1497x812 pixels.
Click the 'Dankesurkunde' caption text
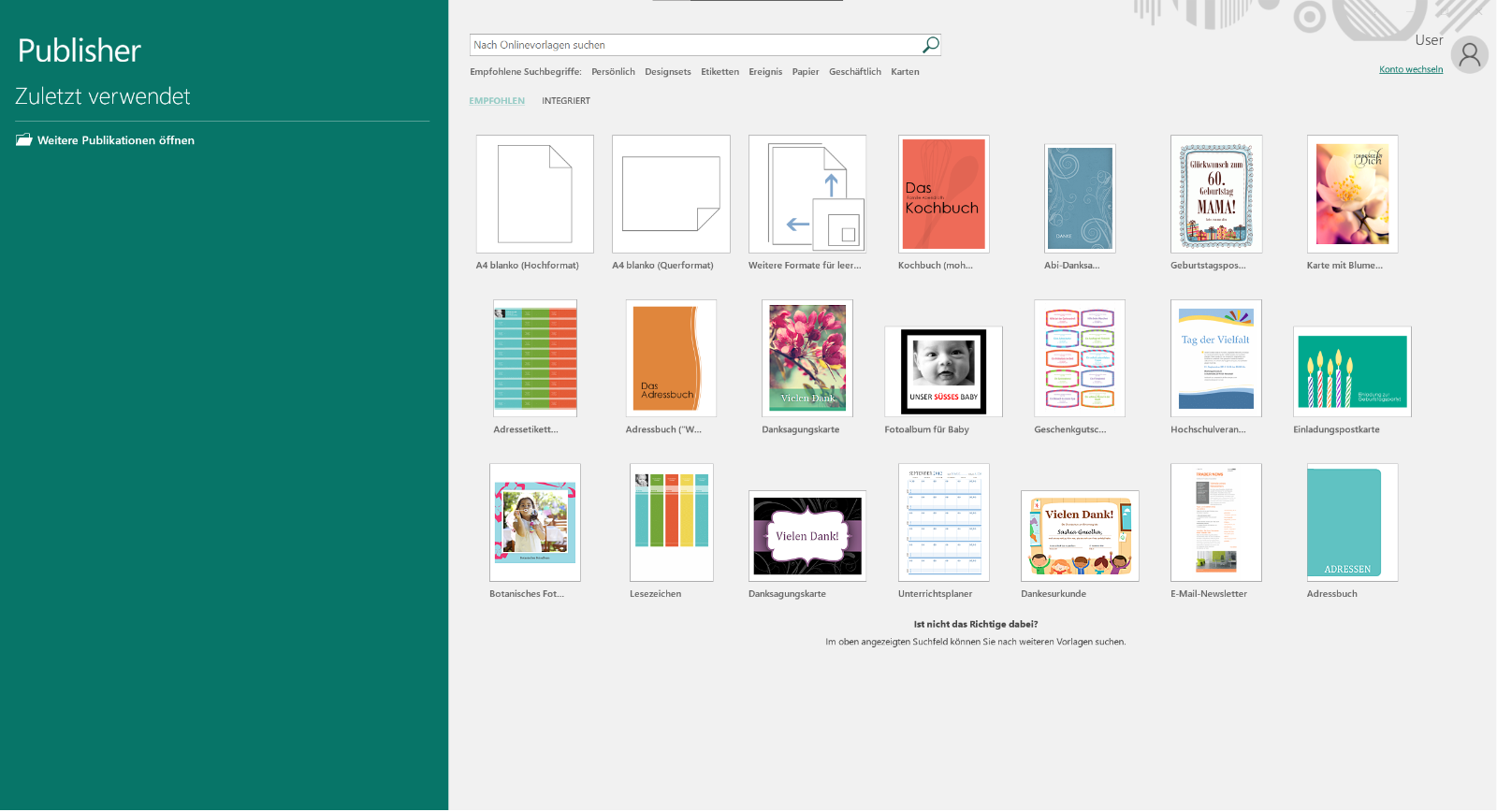1054,594
